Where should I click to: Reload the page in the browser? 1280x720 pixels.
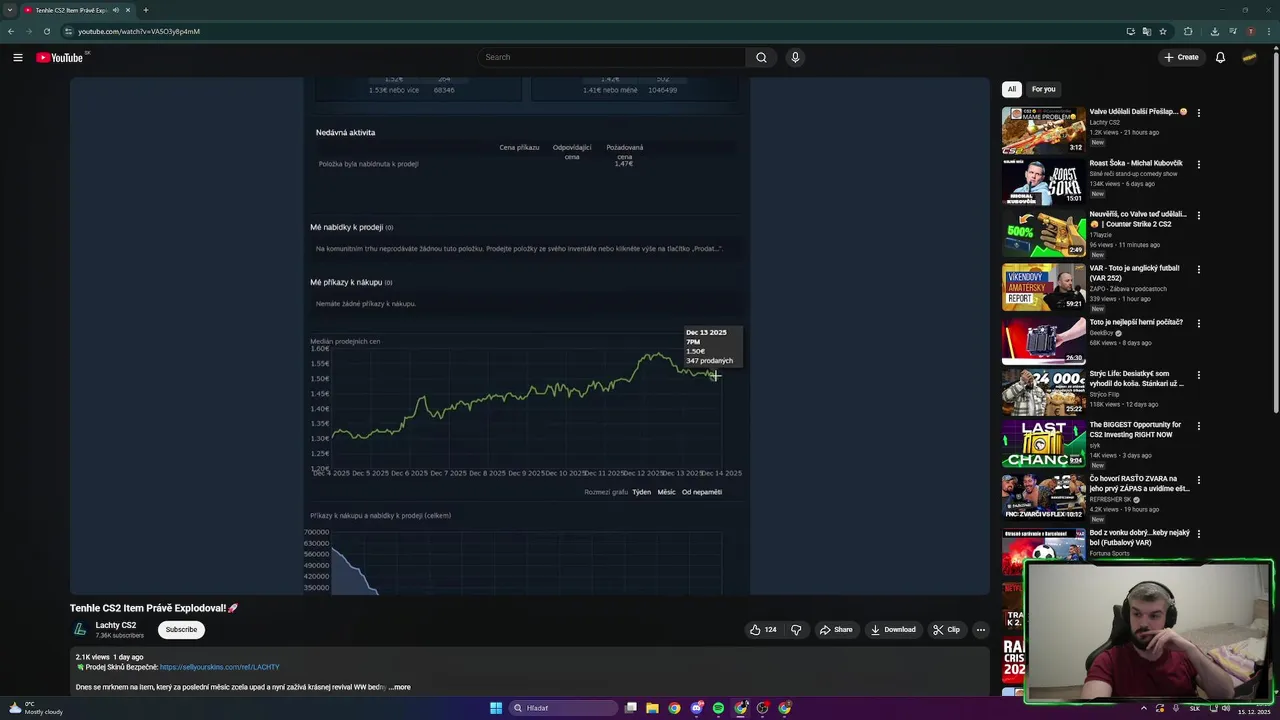[x=47, y=31]
